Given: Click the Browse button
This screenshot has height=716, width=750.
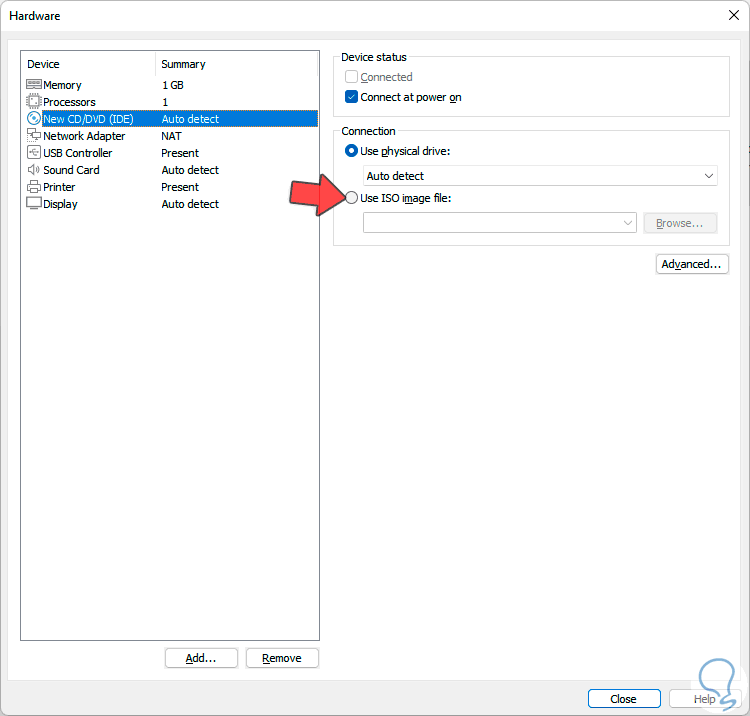Looking at the screenshot, I should click(x=680, y=223).
